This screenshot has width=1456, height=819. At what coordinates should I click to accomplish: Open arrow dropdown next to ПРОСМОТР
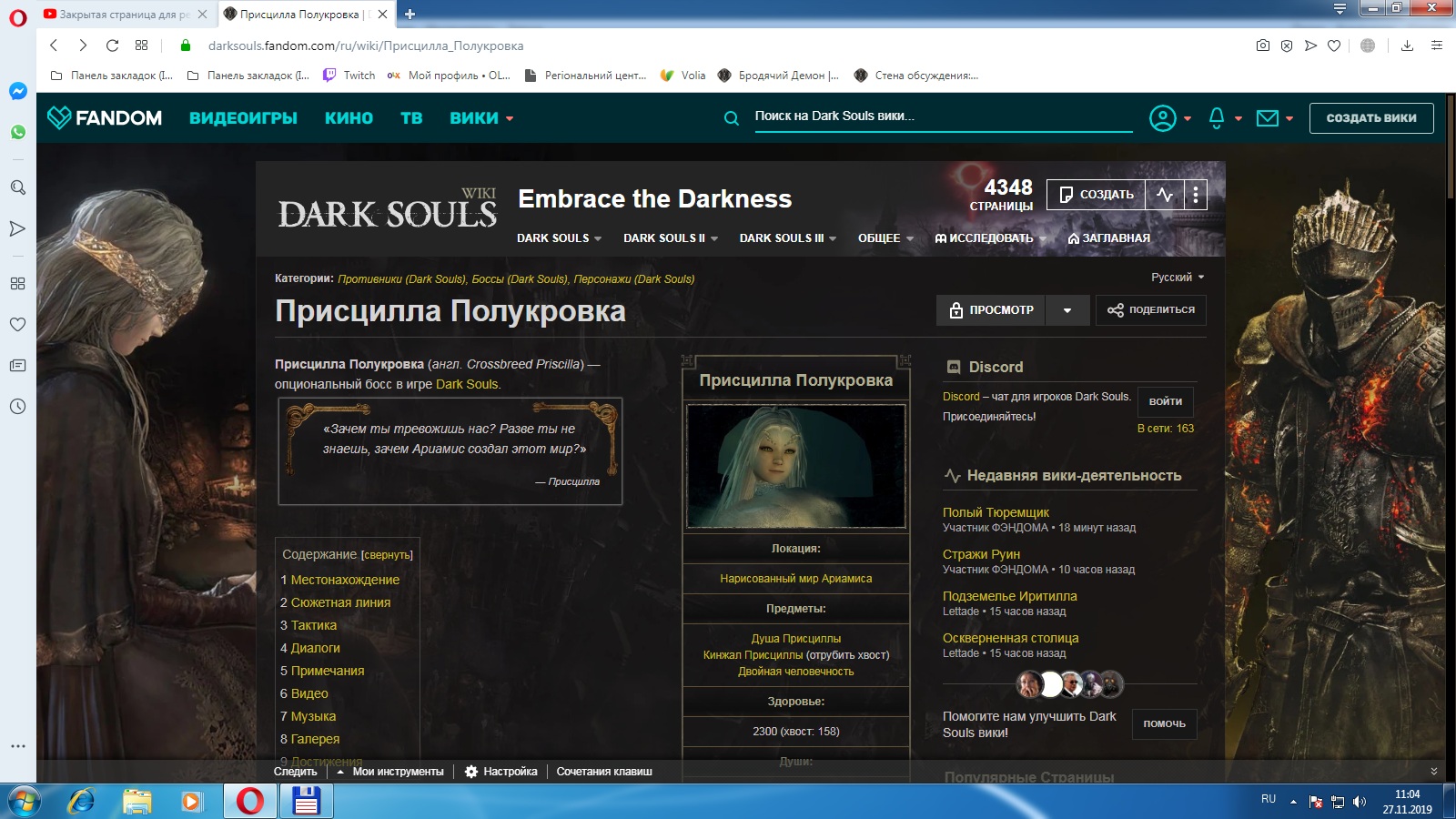(1067, 310)
